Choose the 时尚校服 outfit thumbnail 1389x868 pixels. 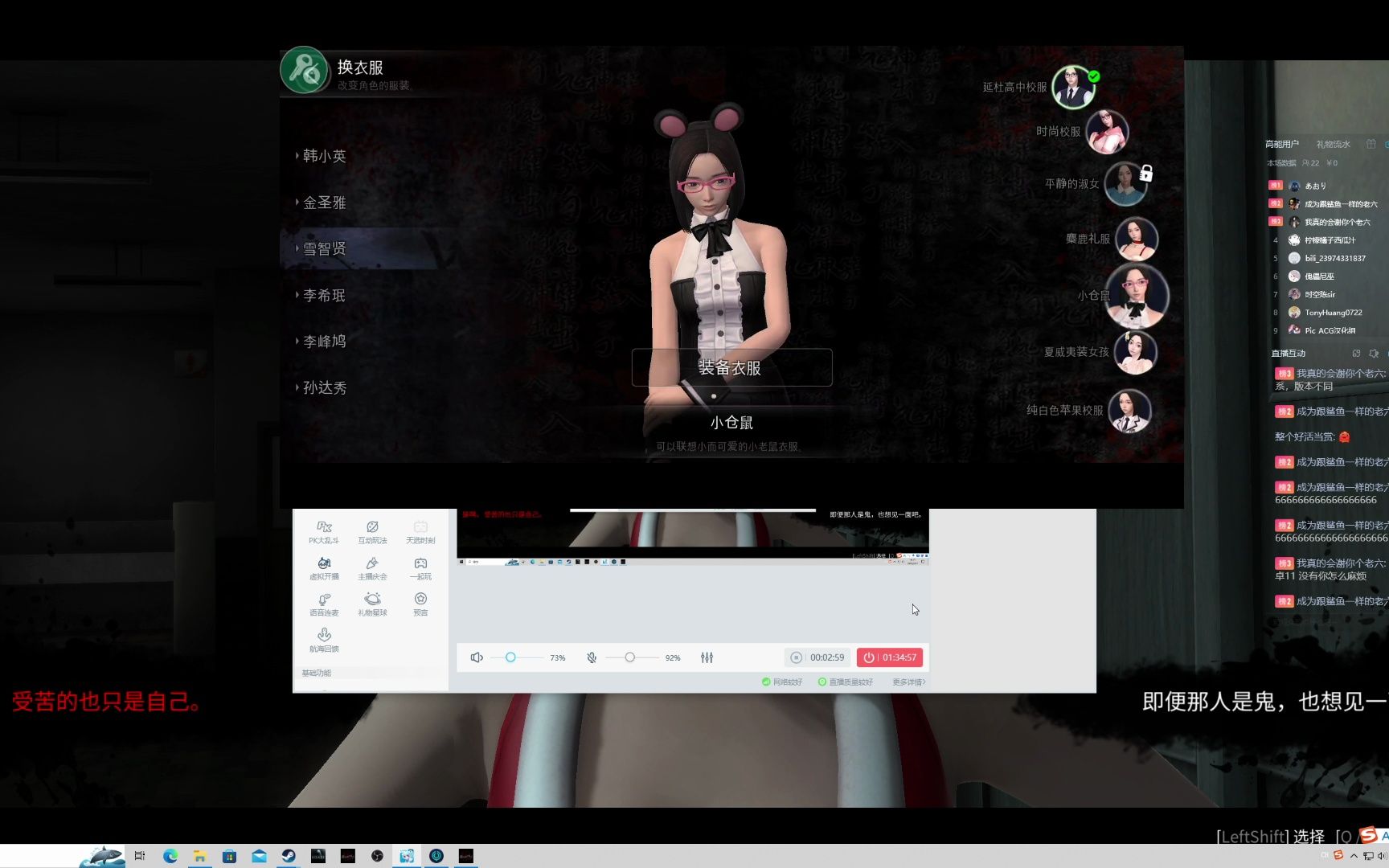(1108, 131)
